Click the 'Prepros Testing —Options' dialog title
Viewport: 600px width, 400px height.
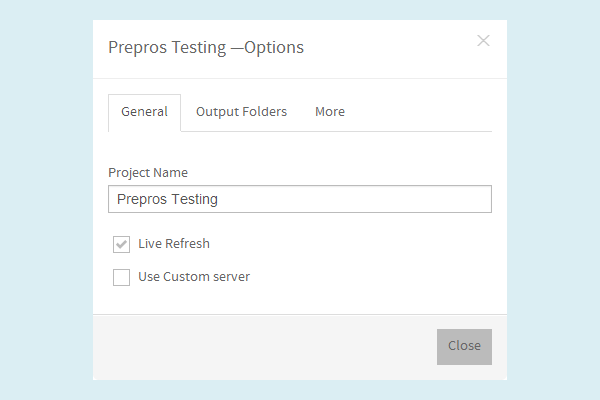[206, 47]
